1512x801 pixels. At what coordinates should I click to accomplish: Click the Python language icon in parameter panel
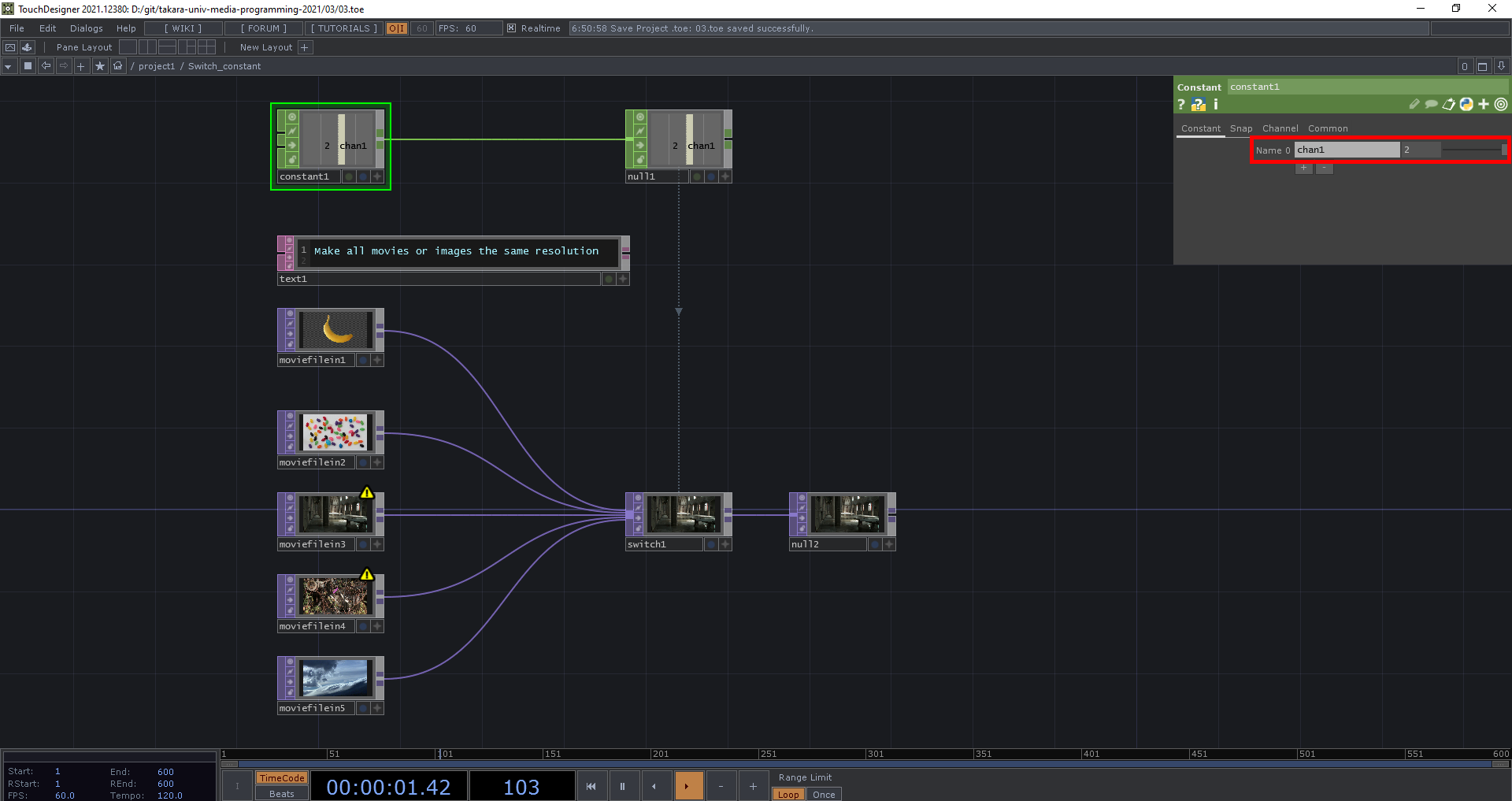[1466, 105]
